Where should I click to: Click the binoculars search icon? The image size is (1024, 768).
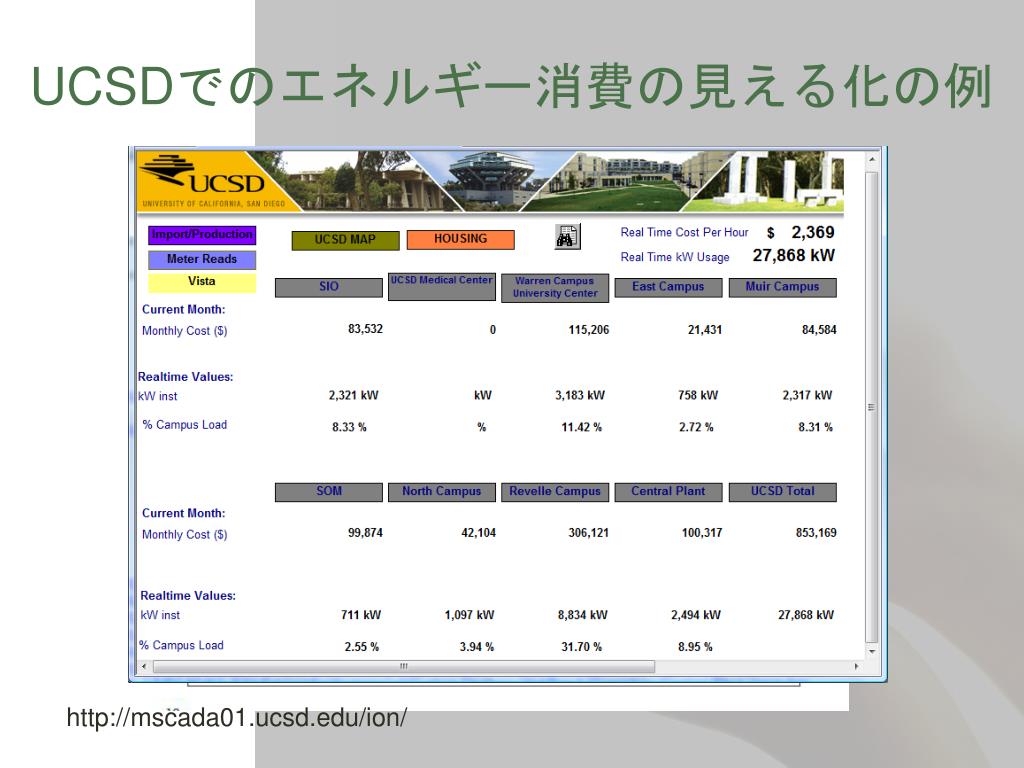(x=568, y=236)
